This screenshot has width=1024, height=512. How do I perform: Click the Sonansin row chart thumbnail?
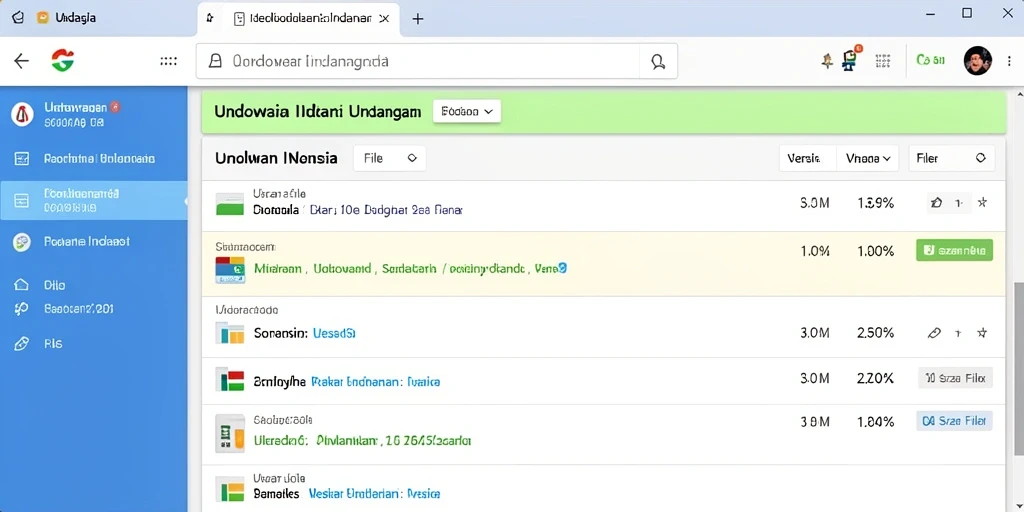pos(229,333)
